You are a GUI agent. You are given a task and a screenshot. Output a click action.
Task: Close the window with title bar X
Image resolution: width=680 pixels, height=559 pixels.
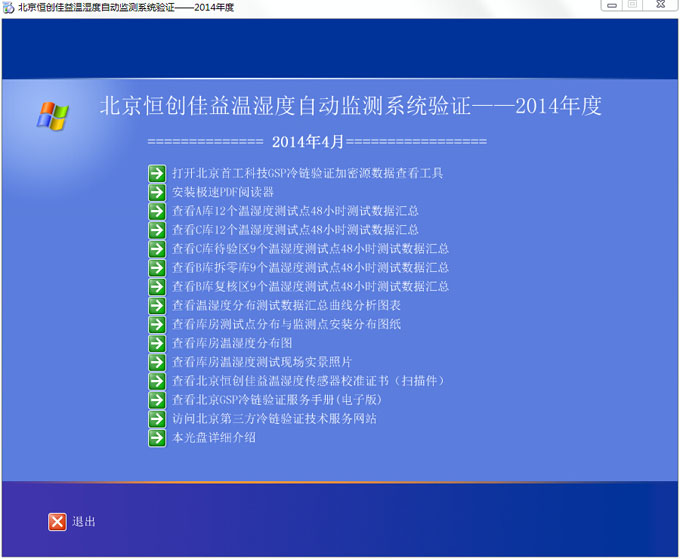[x=660, y=5]
